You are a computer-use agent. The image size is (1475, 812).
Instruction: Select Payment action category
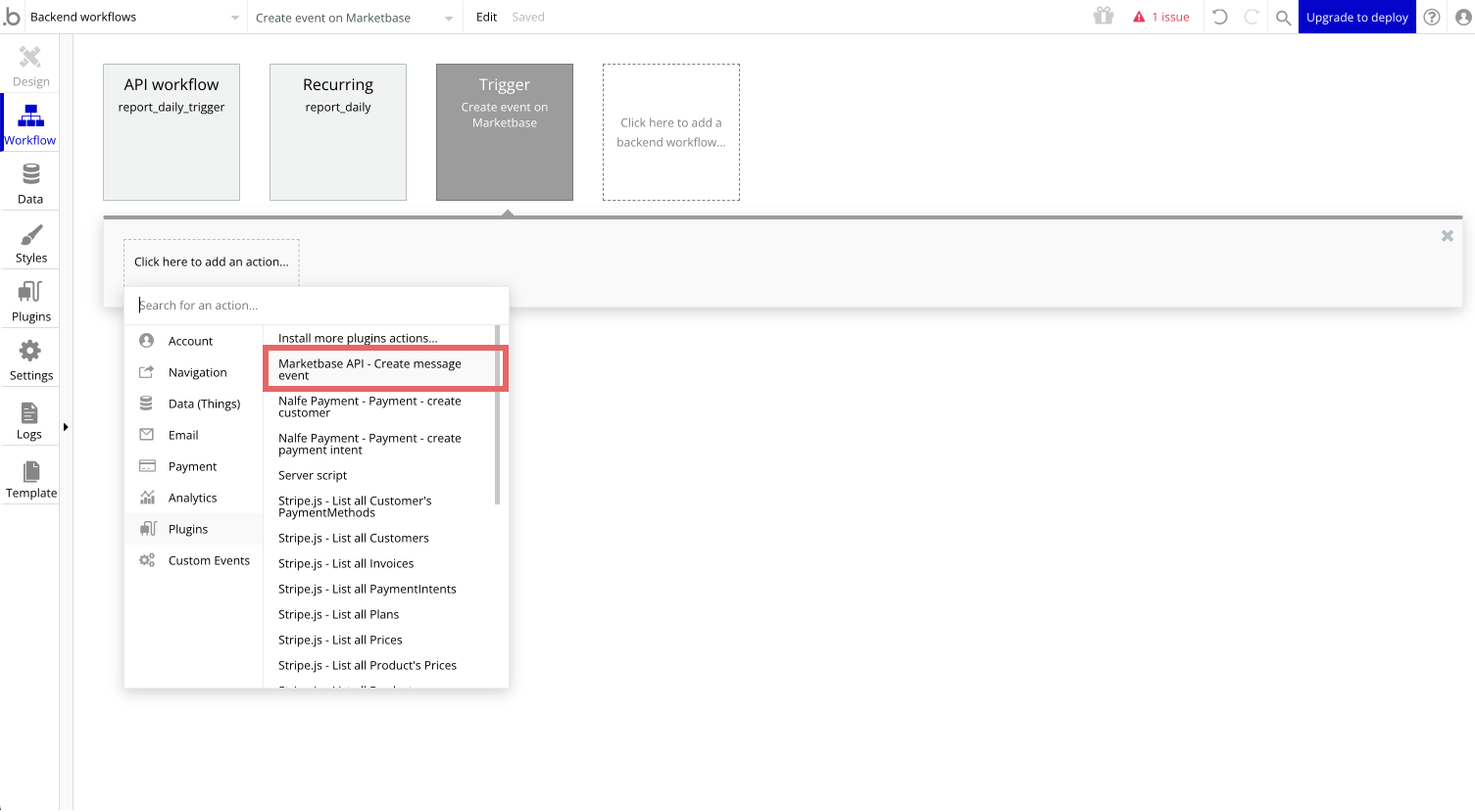coord(194,466)
